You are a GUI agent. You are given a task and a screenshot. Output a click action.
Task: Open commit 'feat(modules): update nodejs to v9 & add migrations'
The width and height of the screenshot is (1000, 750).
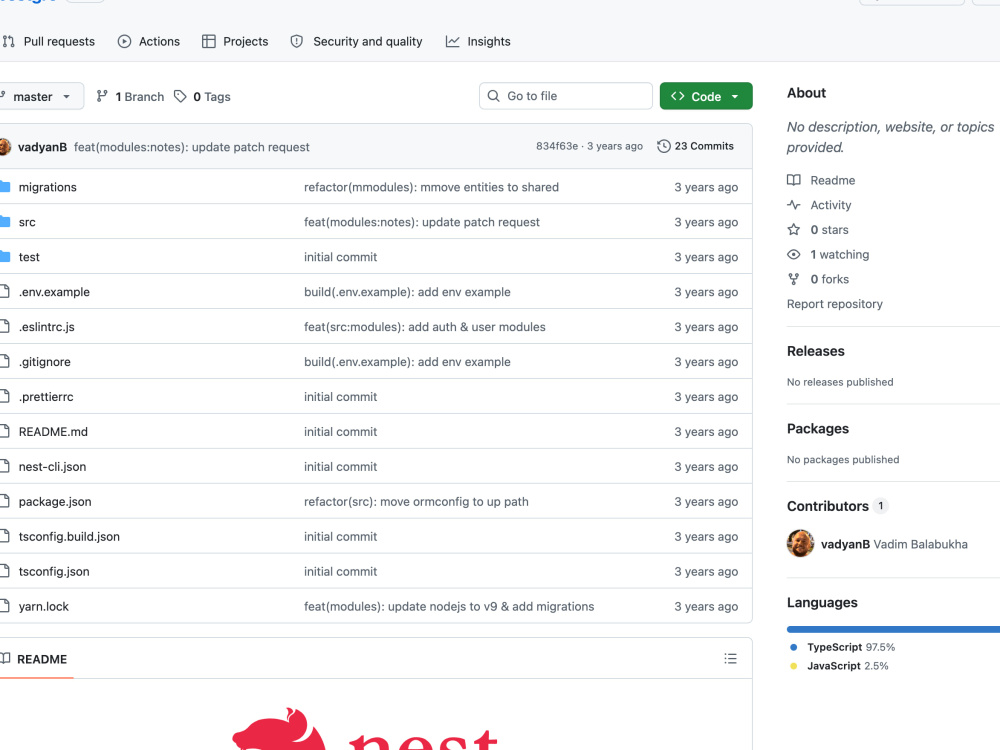pos(449,607)
